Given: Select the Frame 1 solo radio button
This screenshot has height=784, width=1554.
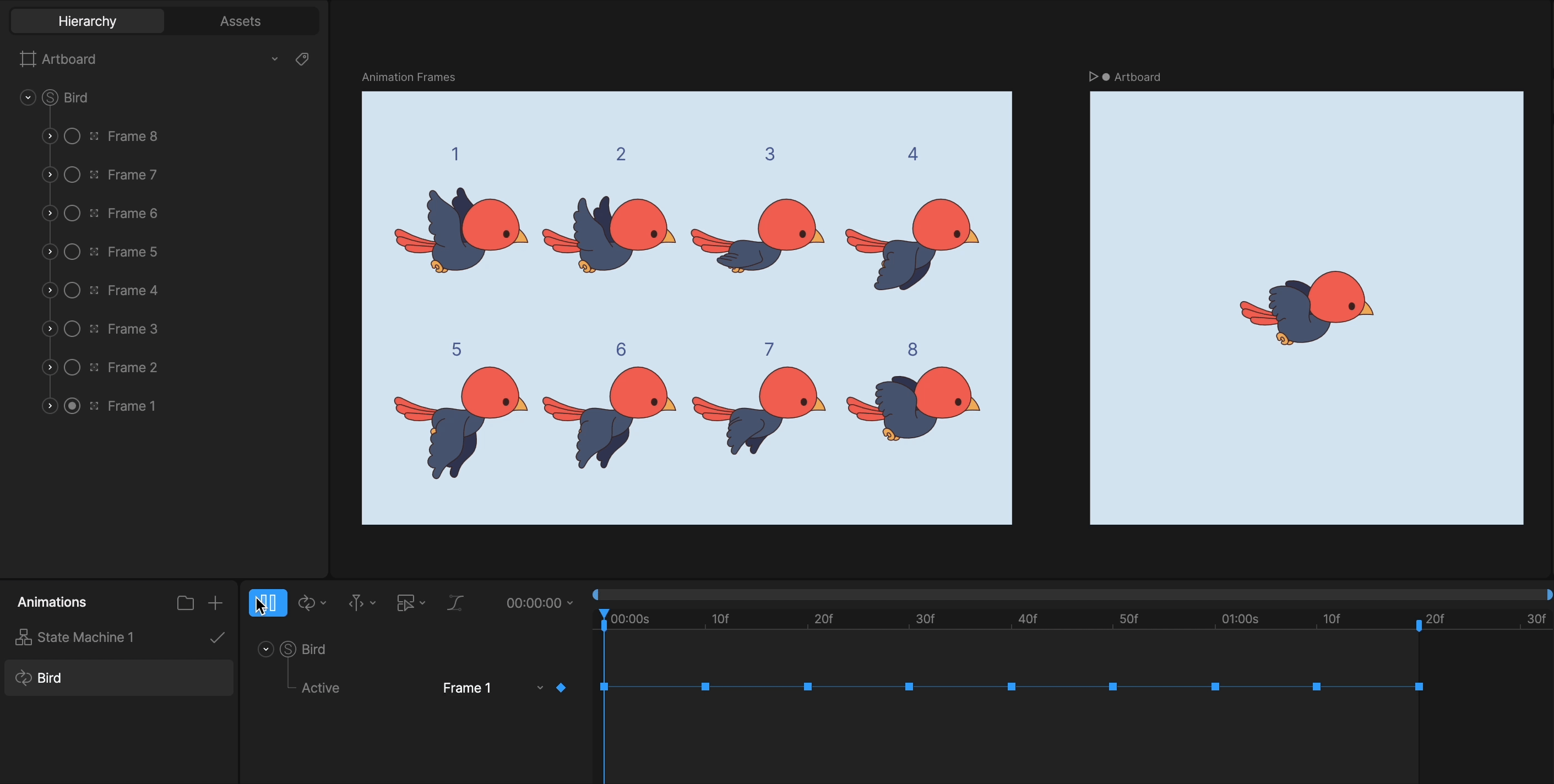Looking at the screenshot, I should (72, 406).
